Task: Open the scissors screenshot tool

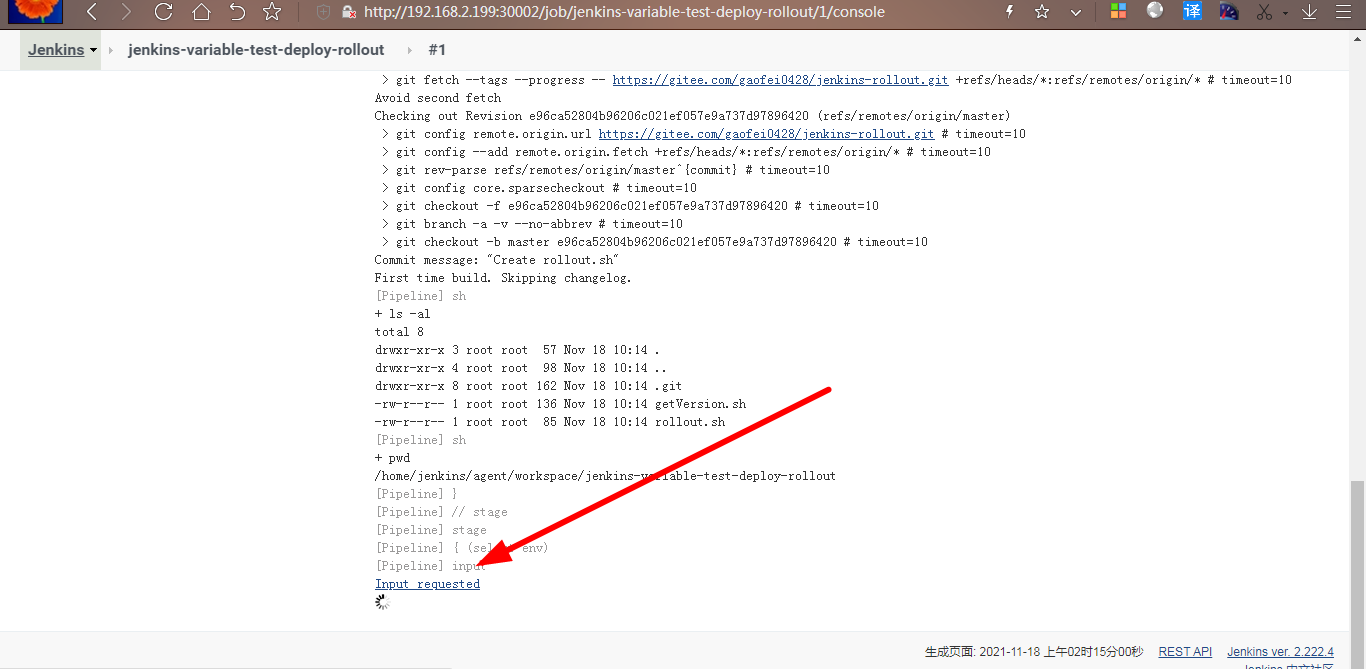Action: click(x=1264, y=12)
